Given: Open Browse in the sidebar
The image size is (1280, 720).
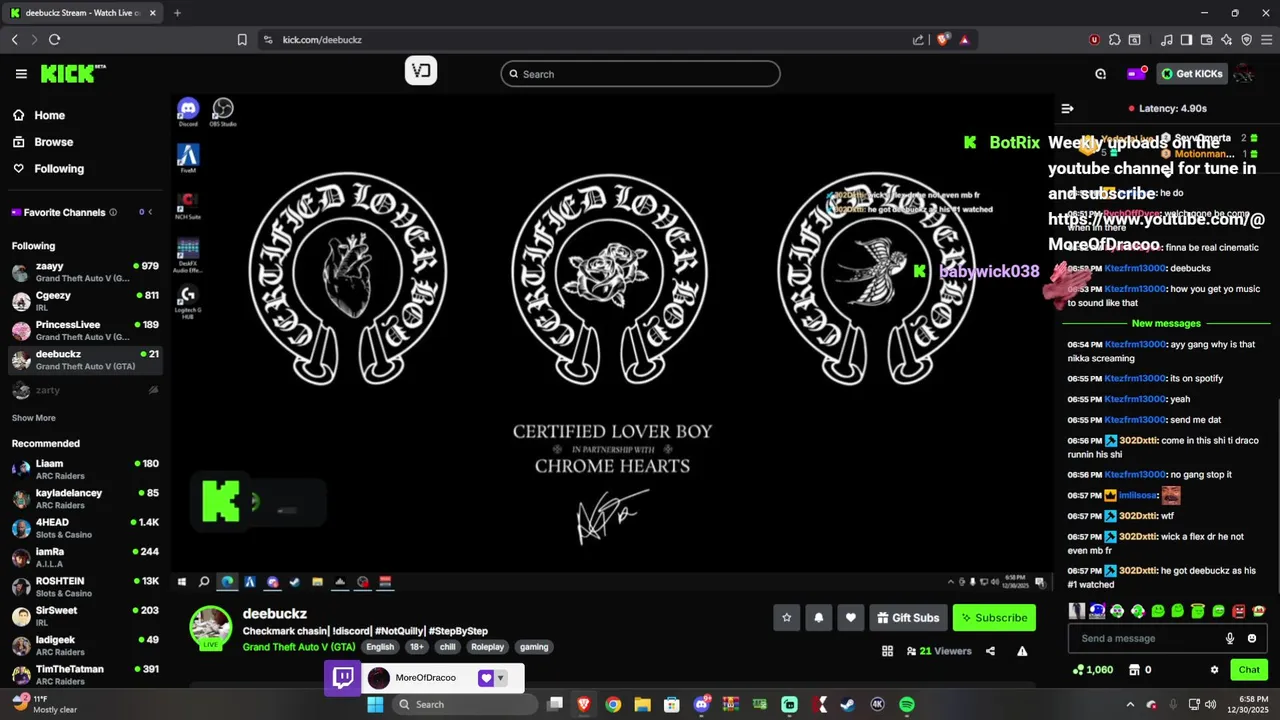Looking at the screenshot, I should click(x=52, y=142).
